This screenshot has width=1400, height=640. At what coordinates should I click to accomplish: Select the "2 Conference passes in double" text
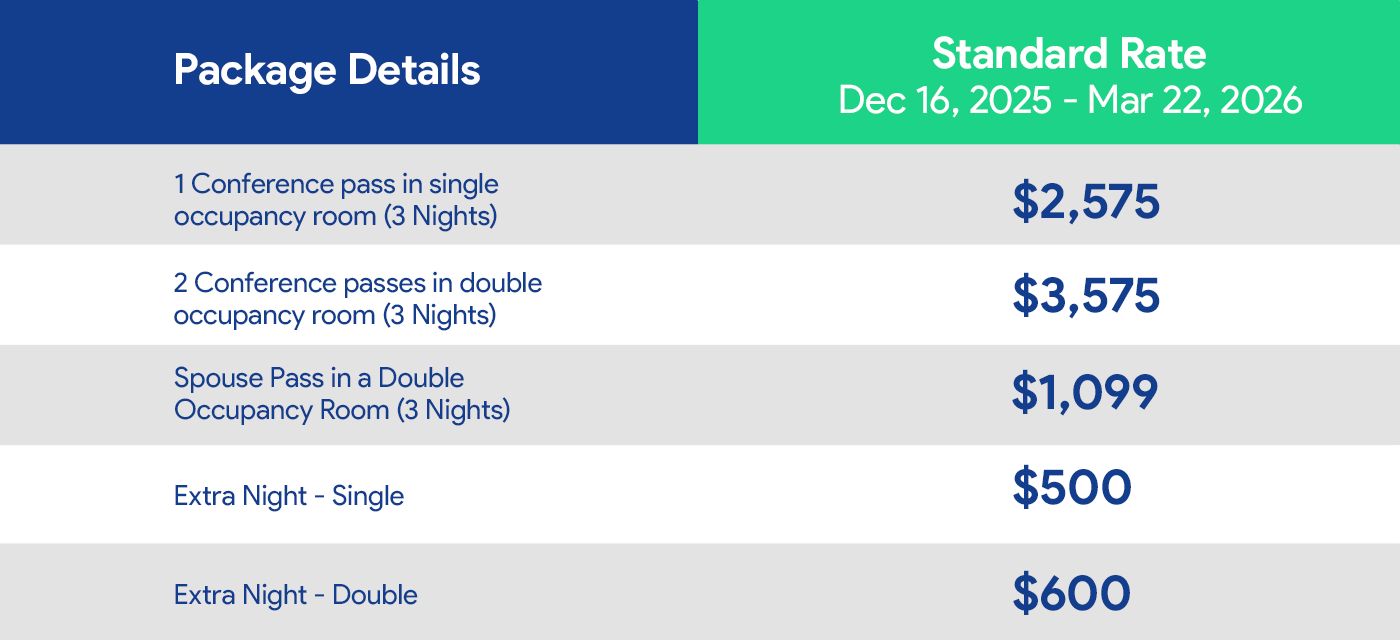[x=358, y=283]
